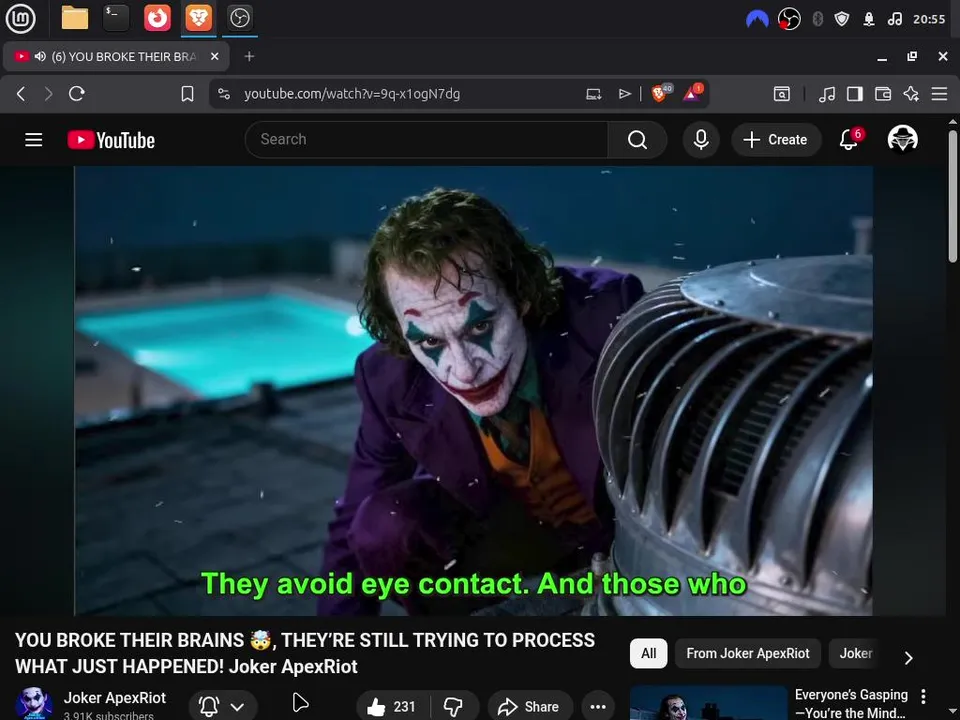Like the video with 231 likes
Image resolution: width=960 pixels, height=720 pixels.
(392, 707)
